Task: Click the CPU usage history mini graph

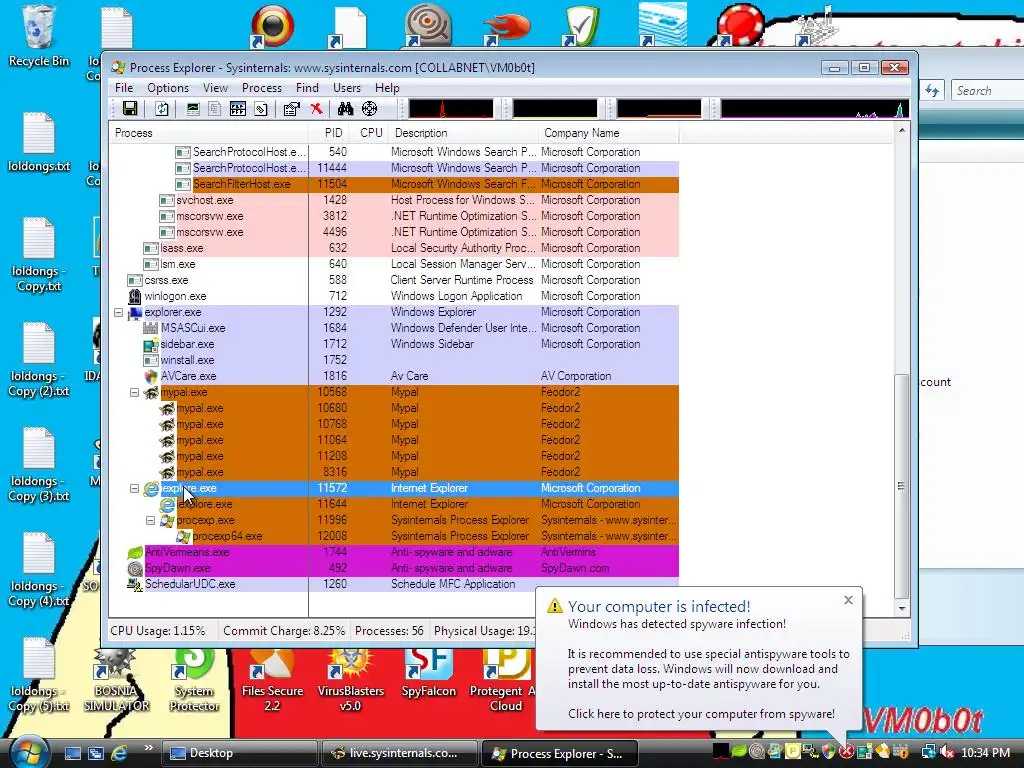Action: click(451, 109)
